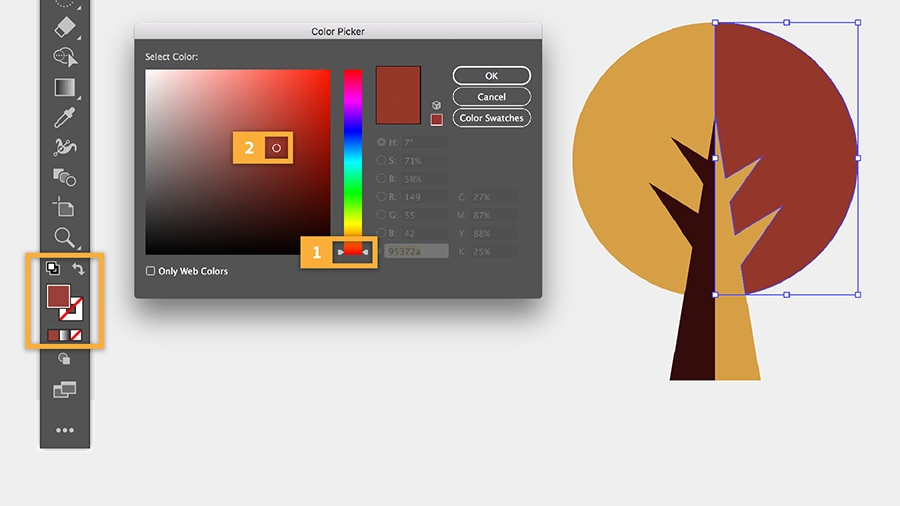Select the Symbol Sprayer tool
The height and width of the screenshot is (506, 900).
click(64, 147)
